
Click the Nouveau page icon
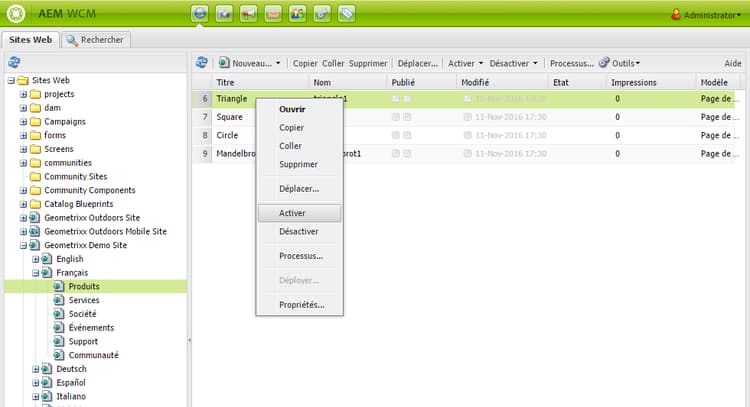tap(224, 63)
